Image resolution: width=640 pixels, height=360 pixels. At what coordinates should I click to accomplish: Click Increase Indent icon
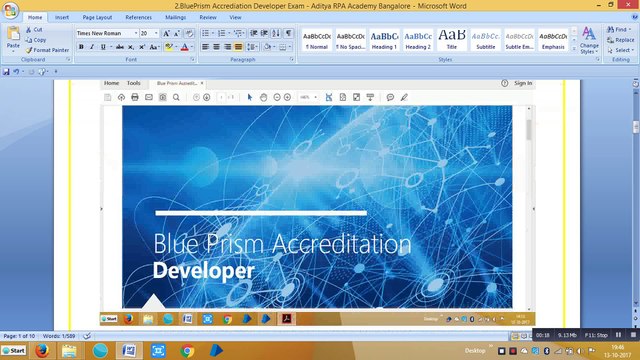click(x=264, y=33)
